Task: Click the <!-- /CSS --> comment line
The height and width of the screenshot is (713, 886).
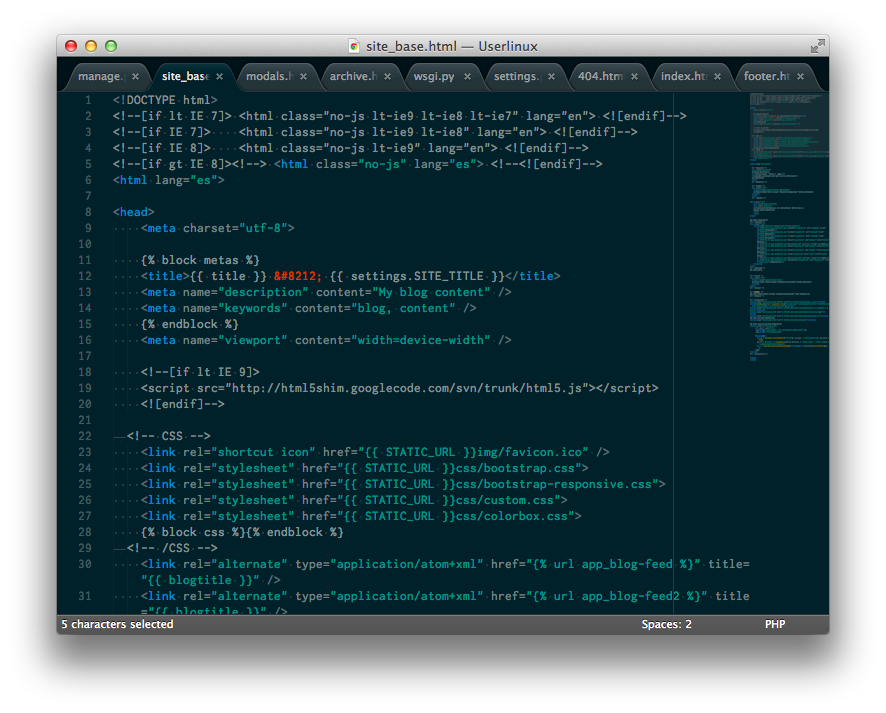Action: tap(172, 548)
